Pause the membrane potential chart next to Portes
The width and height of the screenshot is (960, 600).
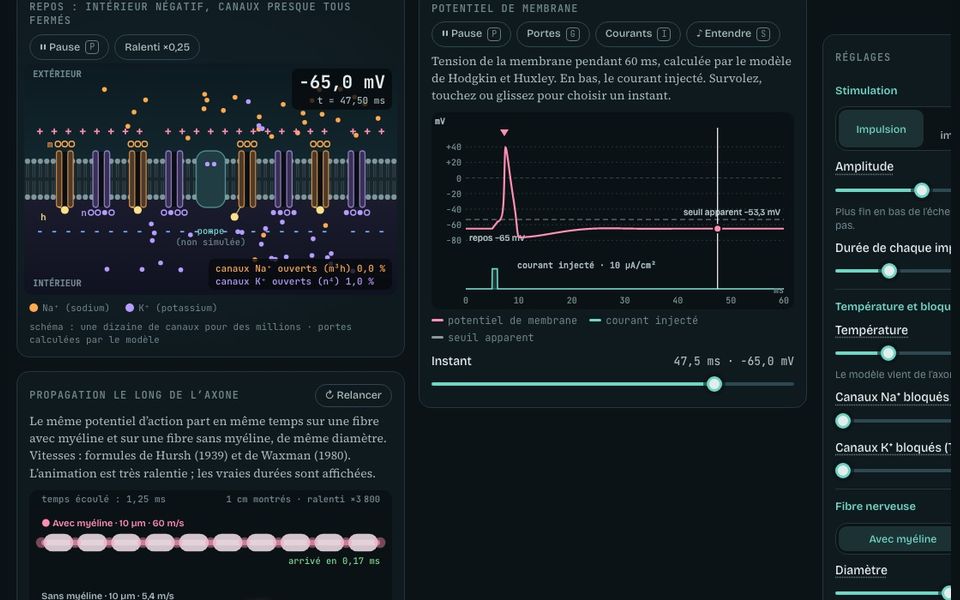[471, 34]
